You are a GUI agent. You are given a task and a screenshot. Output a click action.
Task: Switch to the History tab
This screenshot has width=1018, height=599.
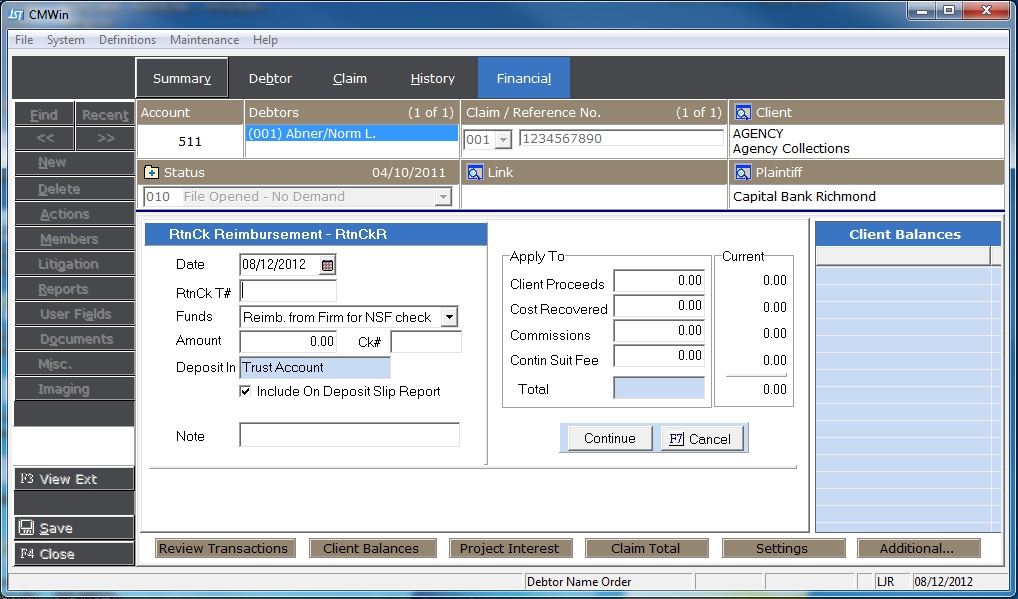tap(432, 78)
